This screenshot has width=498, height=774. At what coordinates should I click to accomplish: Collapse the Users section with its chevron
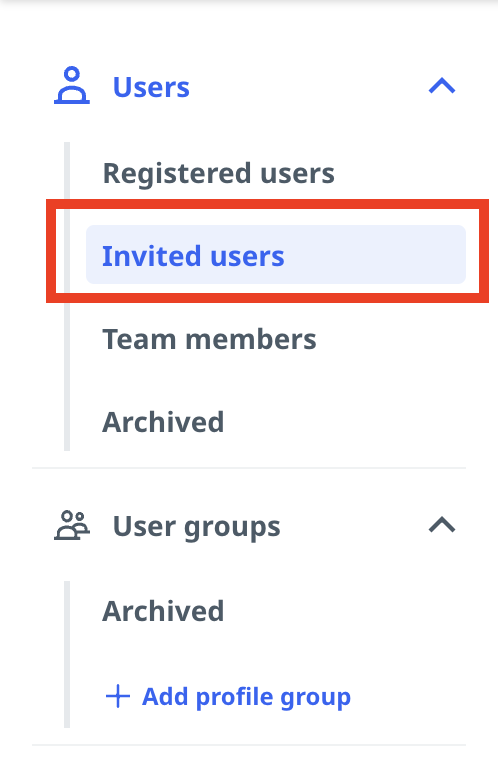442,86
